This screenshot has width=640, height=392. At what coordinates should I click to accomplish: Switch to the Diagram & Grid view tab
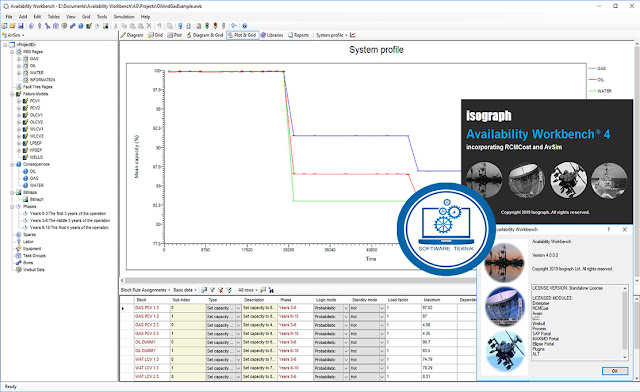click(x=205, y=35)
